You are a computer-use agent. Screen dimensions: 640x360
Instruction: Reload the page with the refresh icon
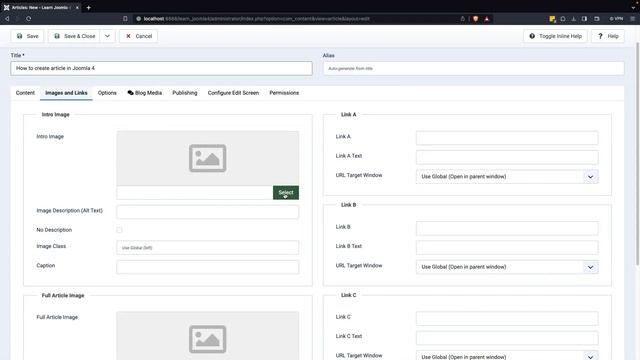(x=29, y=19)
